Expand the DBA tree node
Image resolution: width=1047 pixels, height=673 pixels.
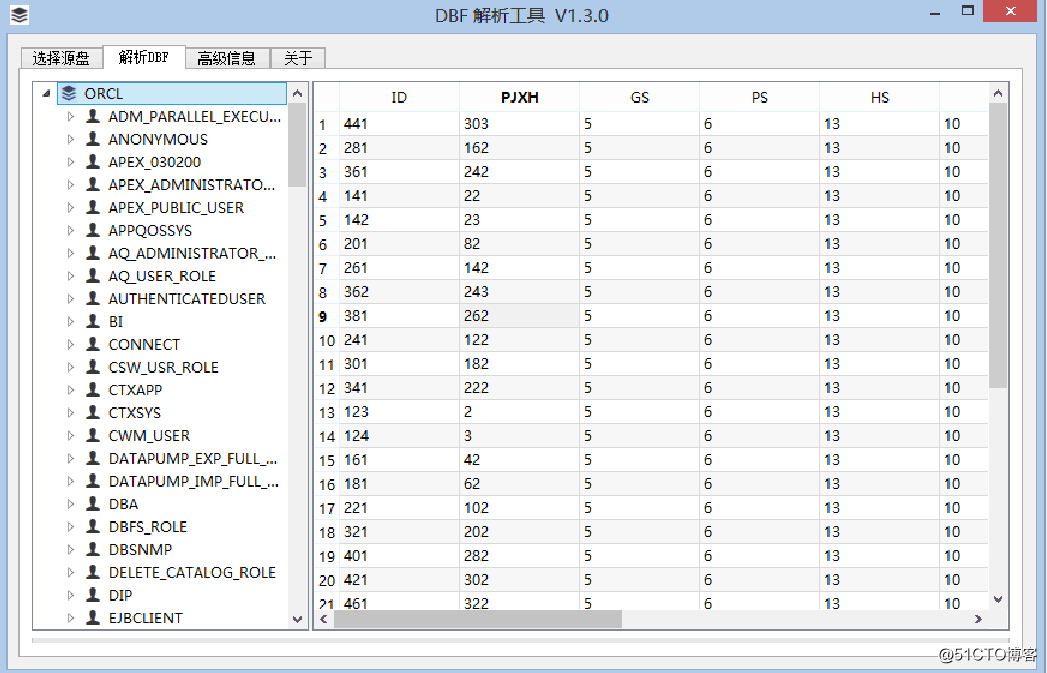[71, 504]
